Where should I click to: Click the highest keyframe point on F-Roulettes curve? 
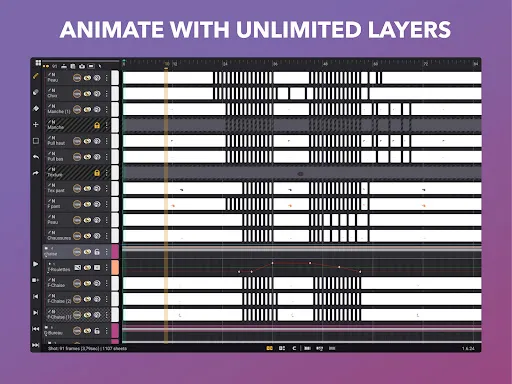(x=272, y=263)
